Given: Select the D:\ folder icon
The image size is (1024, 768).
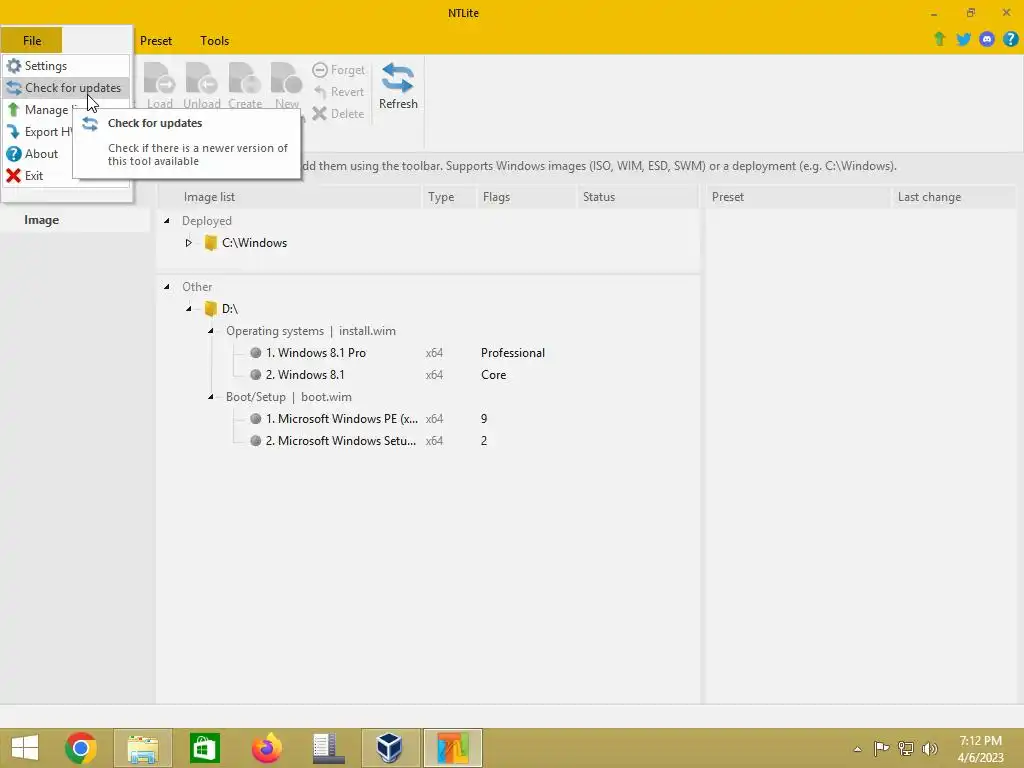Looking at the screenshot, I should pyautogui.click(x=210, y=309).
